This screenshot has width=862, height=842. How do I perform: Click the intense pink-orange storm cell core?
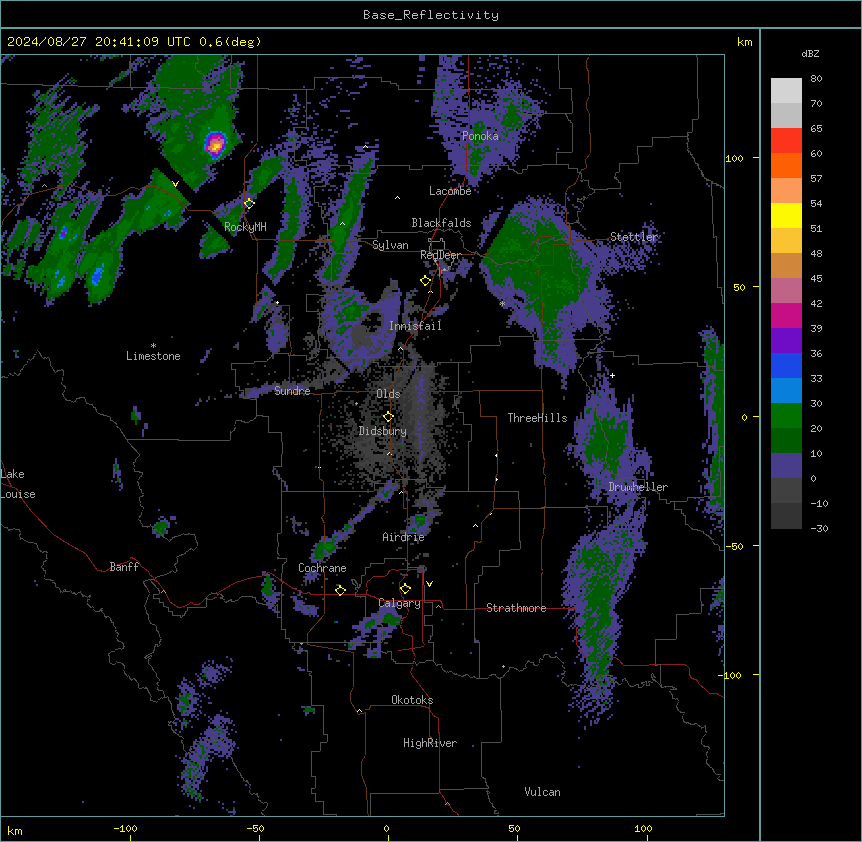point(216,144)
